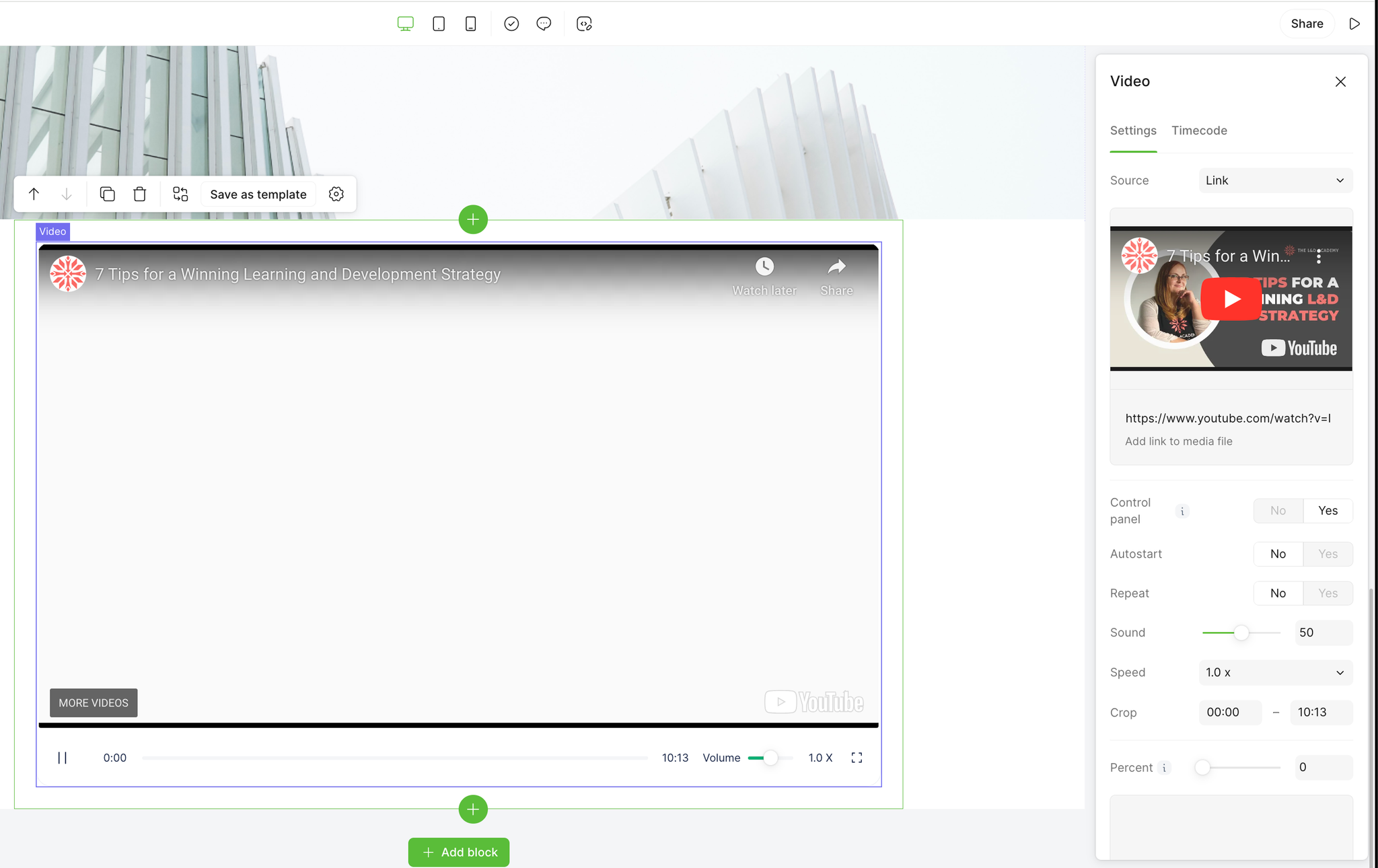This screenshot has width=1378, height=868.
Task: Click the Add block button
Action: coord(459,853)
